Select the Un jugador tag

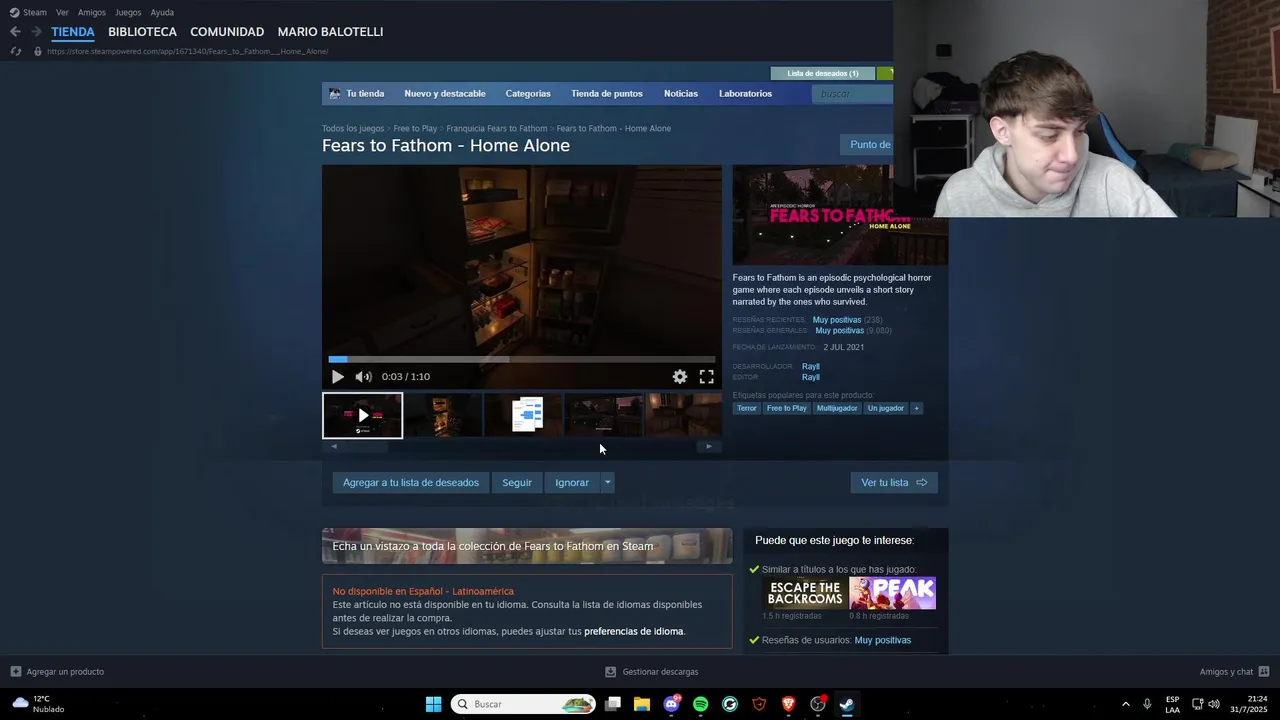[886, 408]
